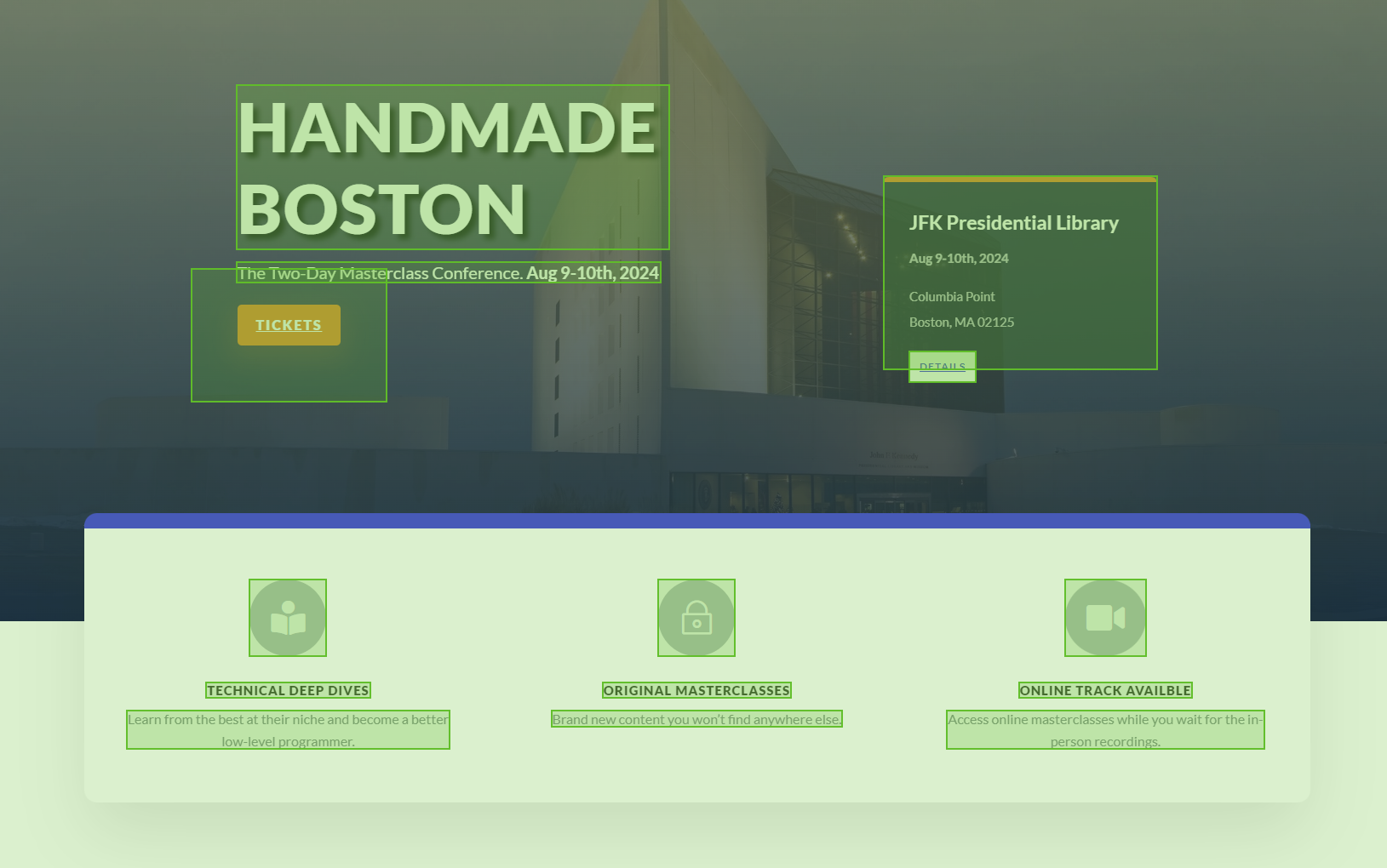The width and height of the screenshot is (1387, 868).
Task: Click the gold bar atop the venue card
Action: (x=1020, y=179)
